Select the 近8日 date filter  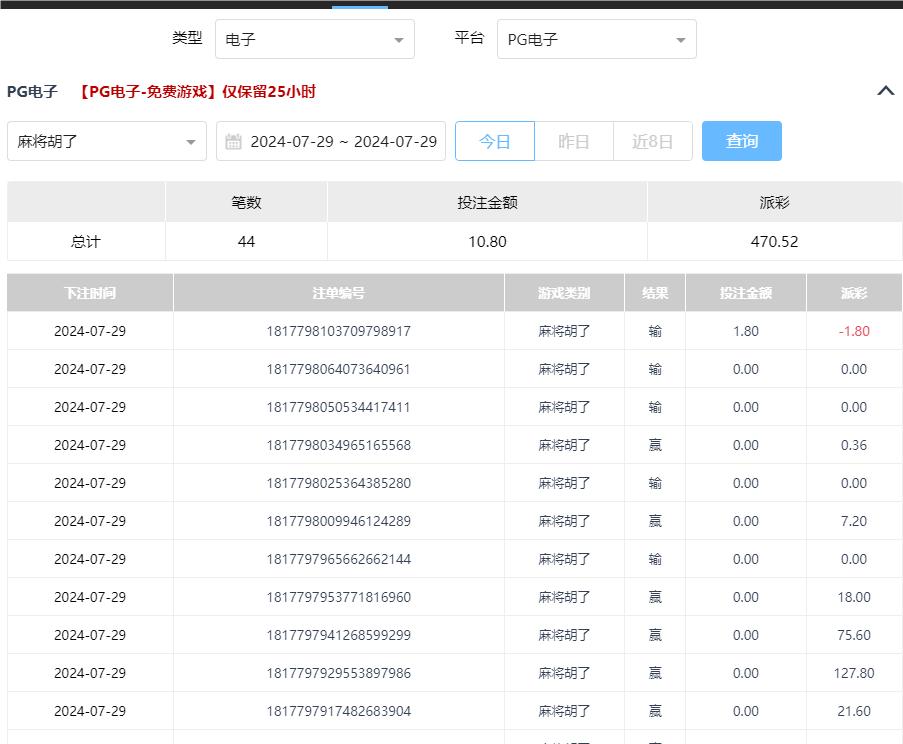652,142
